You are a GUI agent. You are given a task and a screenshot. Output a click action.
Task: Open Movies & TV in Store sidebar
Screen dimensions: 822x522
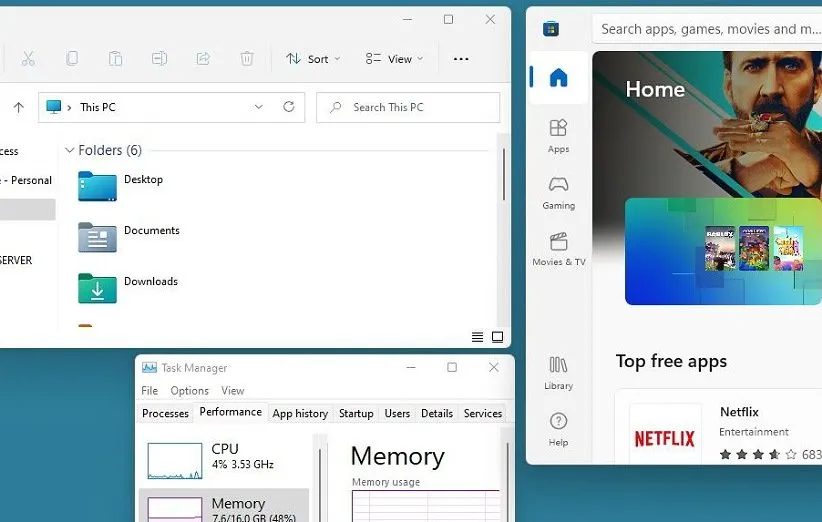click(558, 249)
